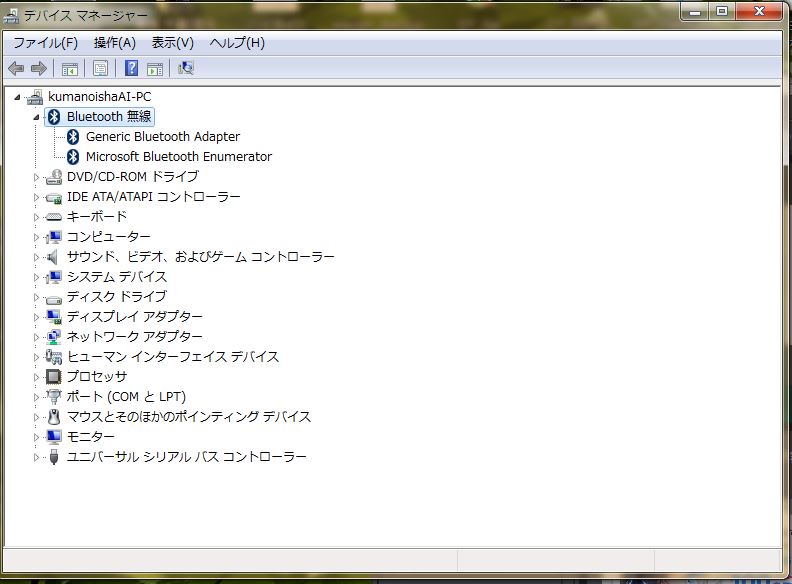Viewport: 792px width, 584px height.
Task: Click the Back arrow toolbar icon
Action: coord(16,68)
